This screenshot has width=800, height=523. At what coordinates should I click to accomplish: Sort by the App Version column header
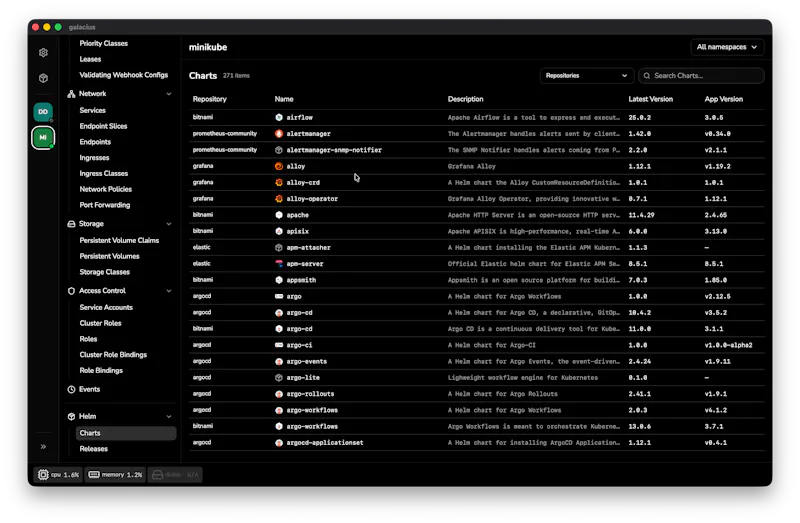pyautogui.click(x=723, y=99)
